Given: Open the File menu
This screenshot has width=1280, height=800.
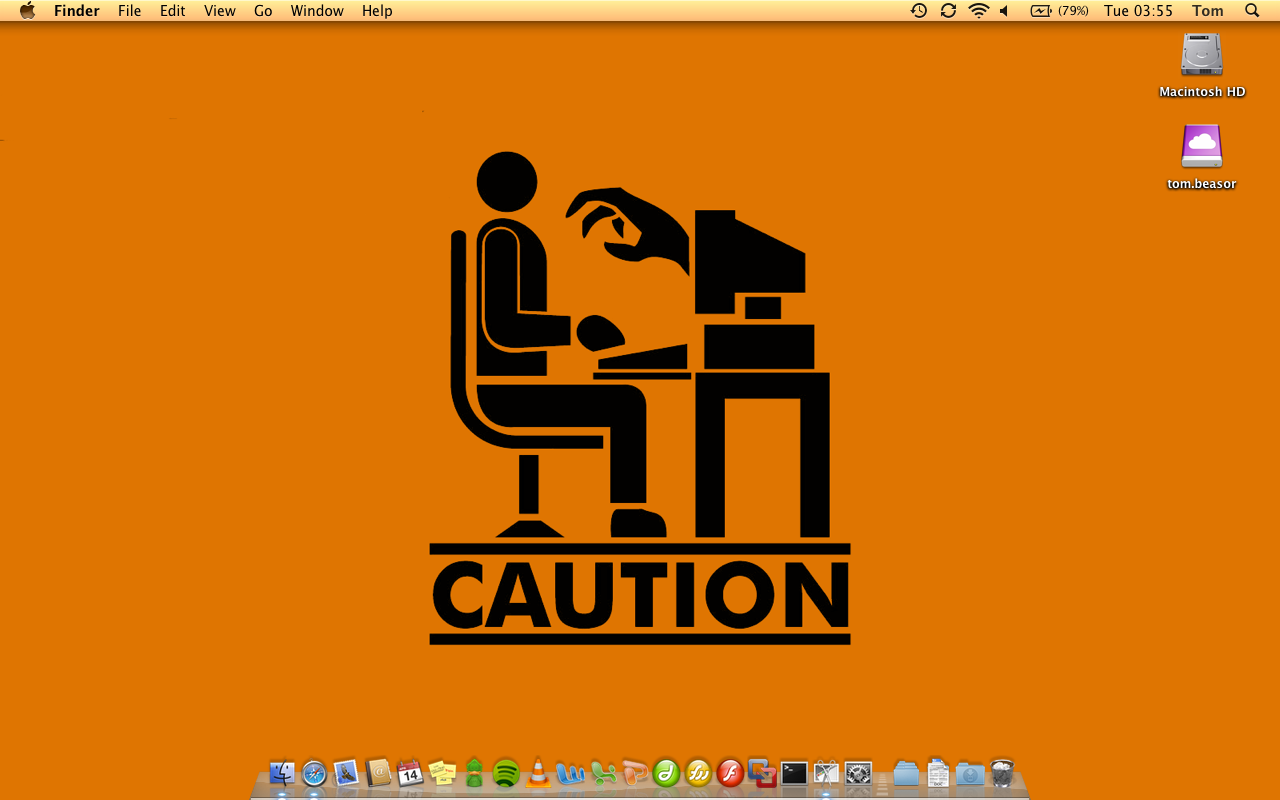Looking at the screenshot, I should (x=130, y=11).
